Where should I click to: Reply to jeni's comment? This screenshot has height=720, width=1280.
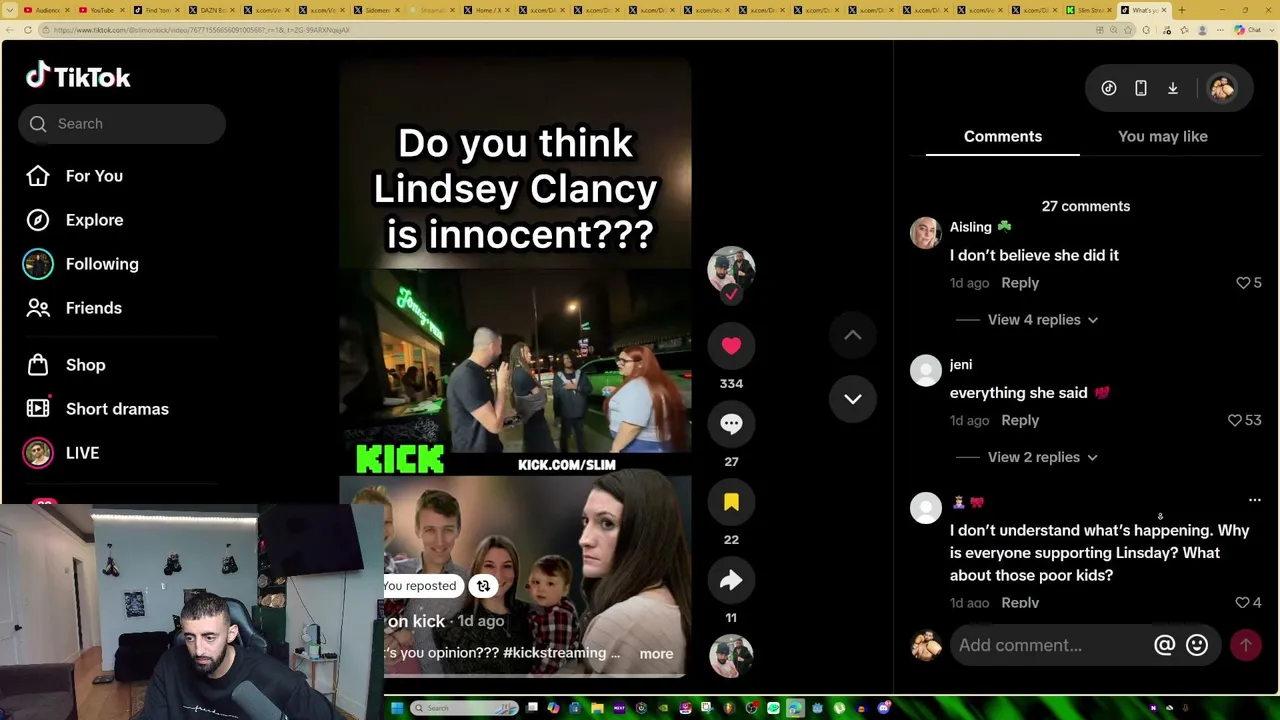coord(1020,421)
